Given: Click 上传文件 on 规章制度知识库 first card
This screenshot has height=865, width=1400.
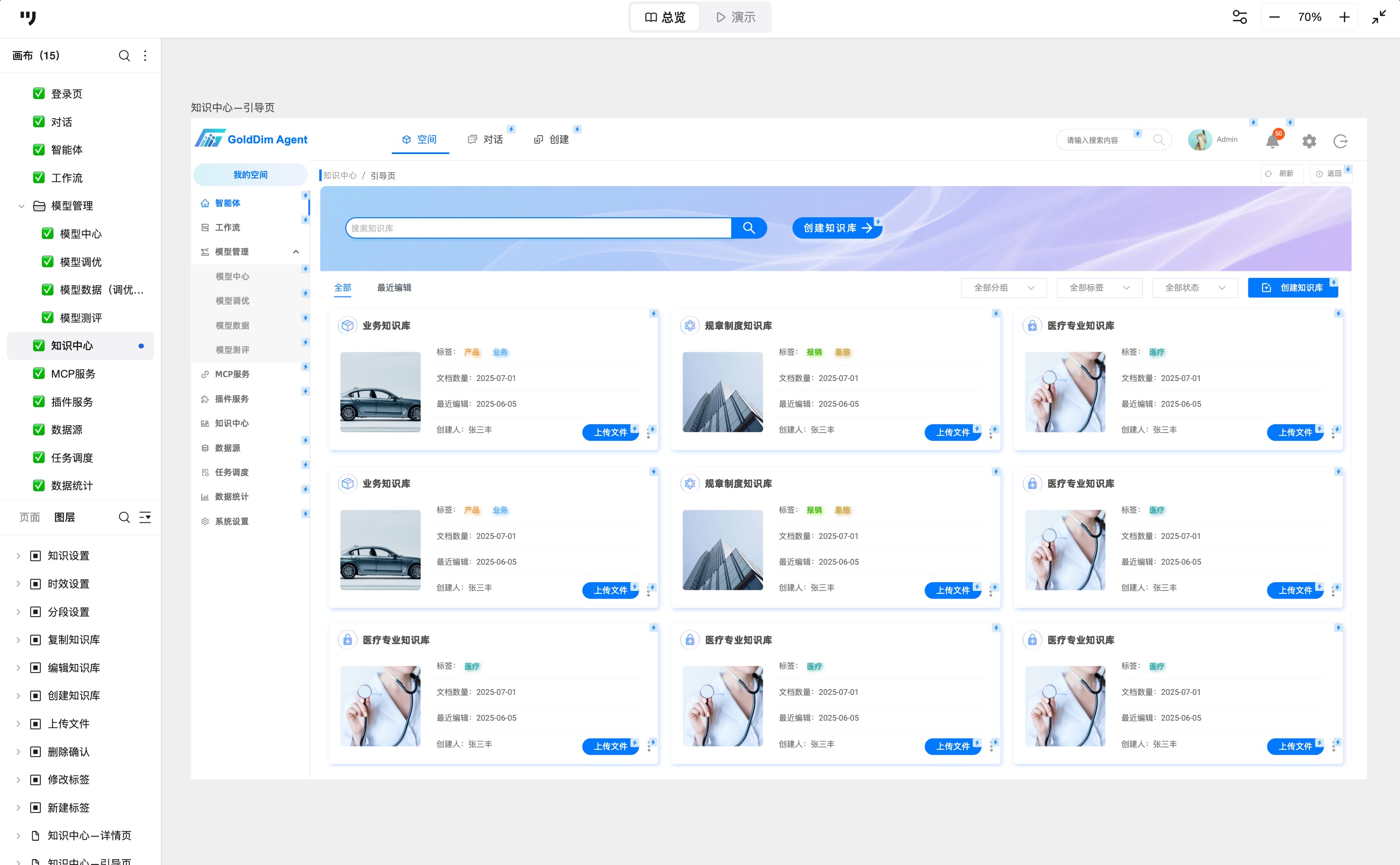Looking at the screenshot, I should click(x=952, y=432).
